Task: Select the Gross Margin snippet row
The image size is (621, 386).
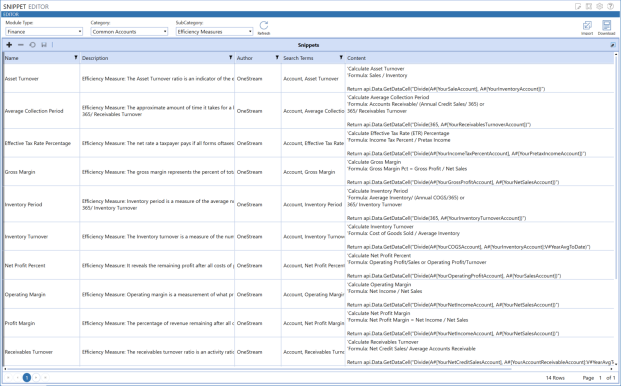Action: coord(309,172)
